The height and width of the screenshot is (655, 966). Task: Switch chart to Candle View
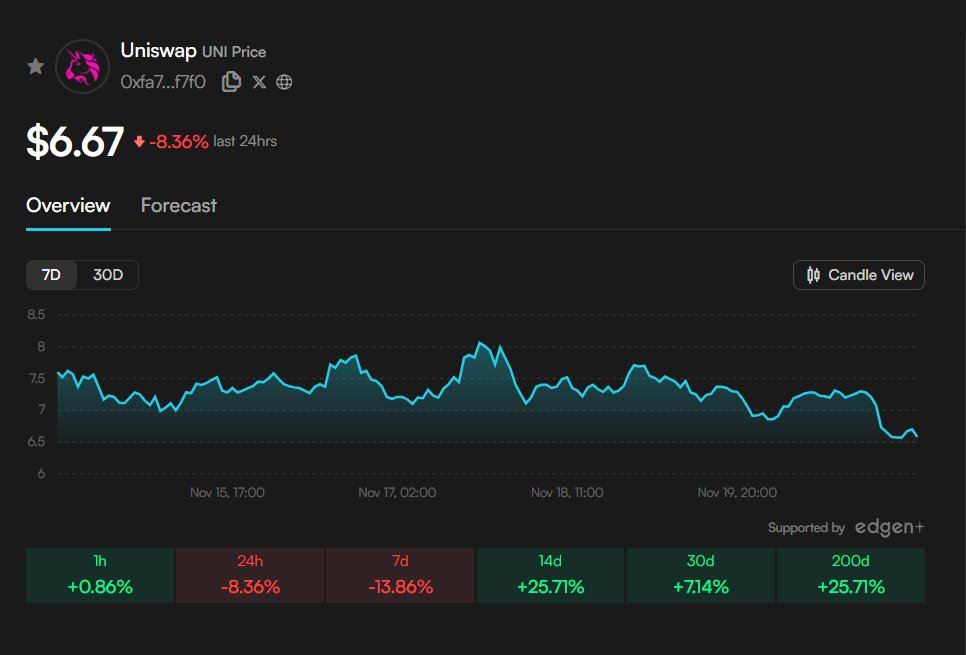pyautogui.click(x=858, y=274)
